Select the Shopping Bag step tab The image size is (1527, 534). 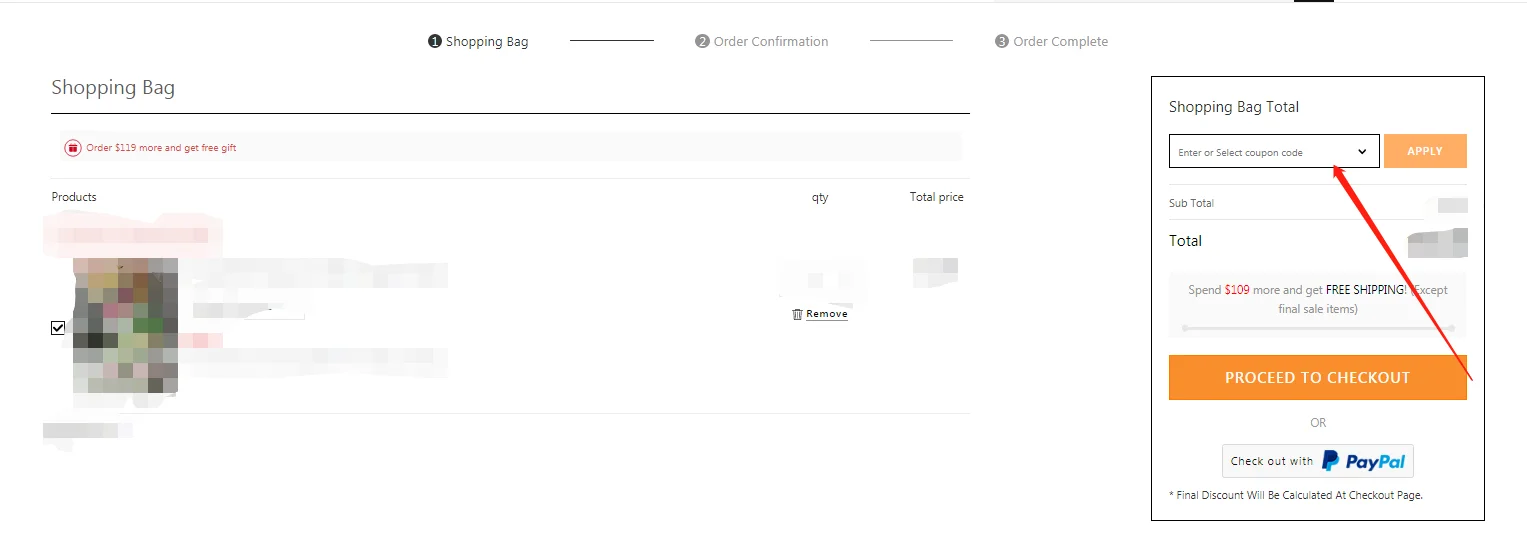pos(478,42)
